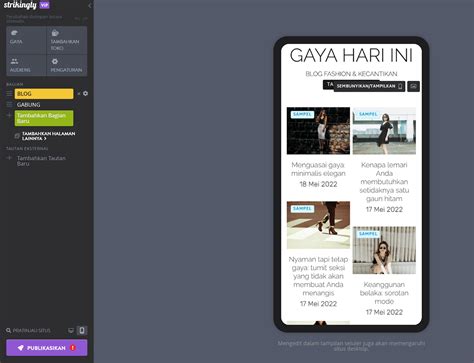Click the plus icon beside Tambahkan Bagian Baru
This screenshot has height=363, width=474.
9,115
